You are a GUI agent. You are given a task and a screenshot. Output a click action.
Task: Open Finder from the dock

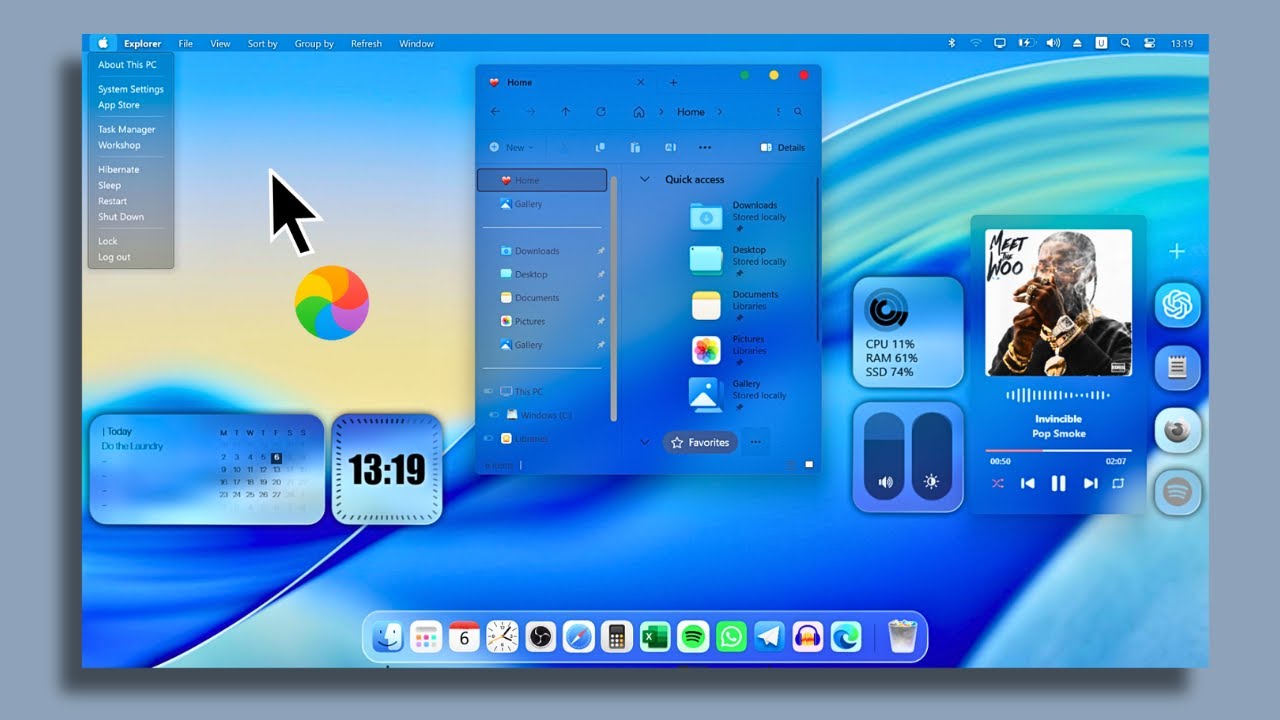[388, 637]
